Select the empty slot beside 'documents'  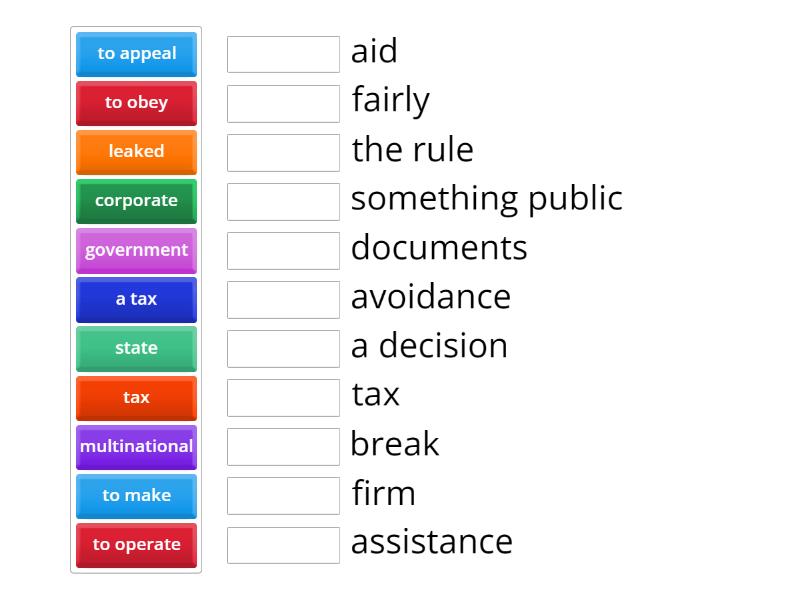point(283,250)
